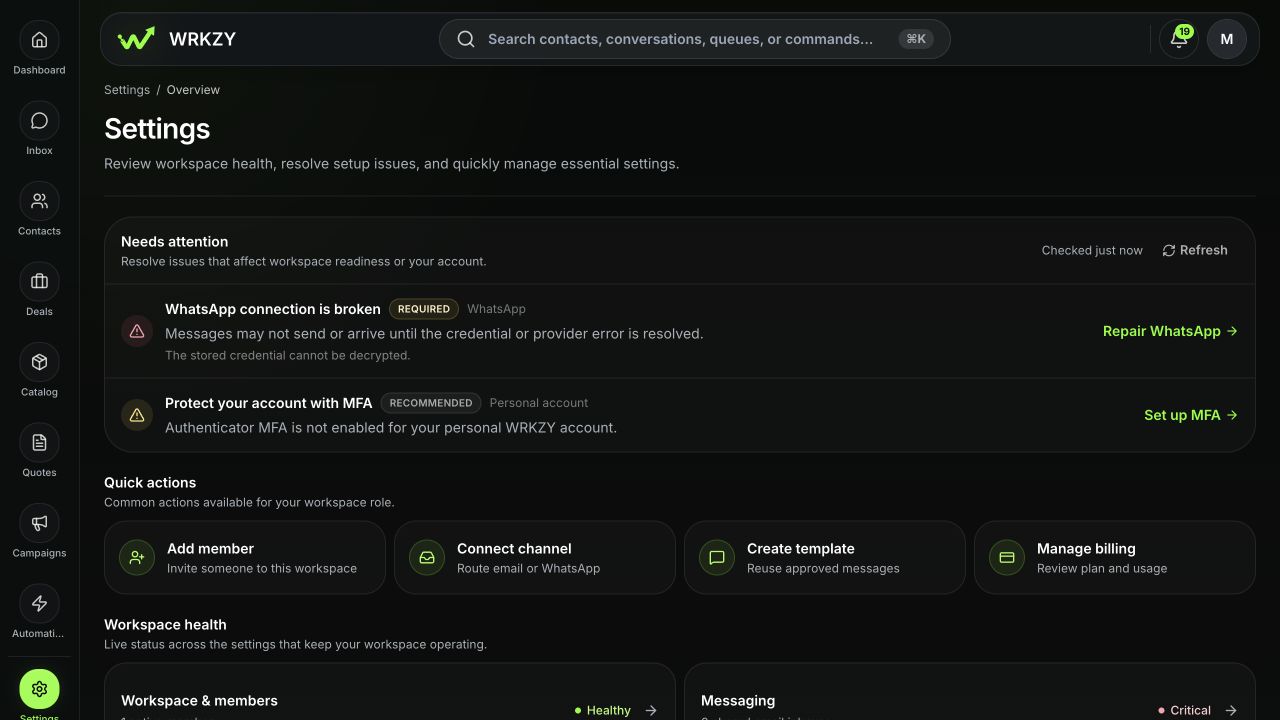
Task: Select the Deals briefcase icon
Action: (x=39, y=282)
